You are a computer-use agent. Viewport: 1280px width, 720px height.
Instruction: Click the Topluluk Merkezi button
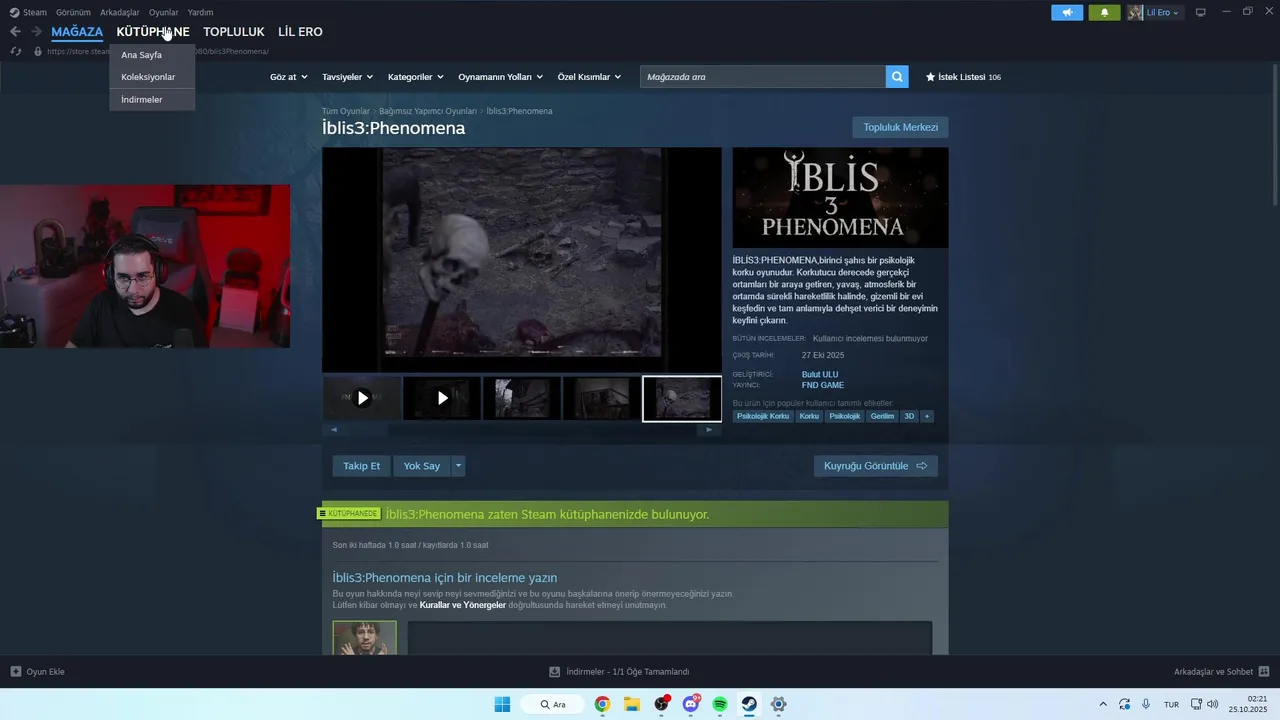pos(900,127)
